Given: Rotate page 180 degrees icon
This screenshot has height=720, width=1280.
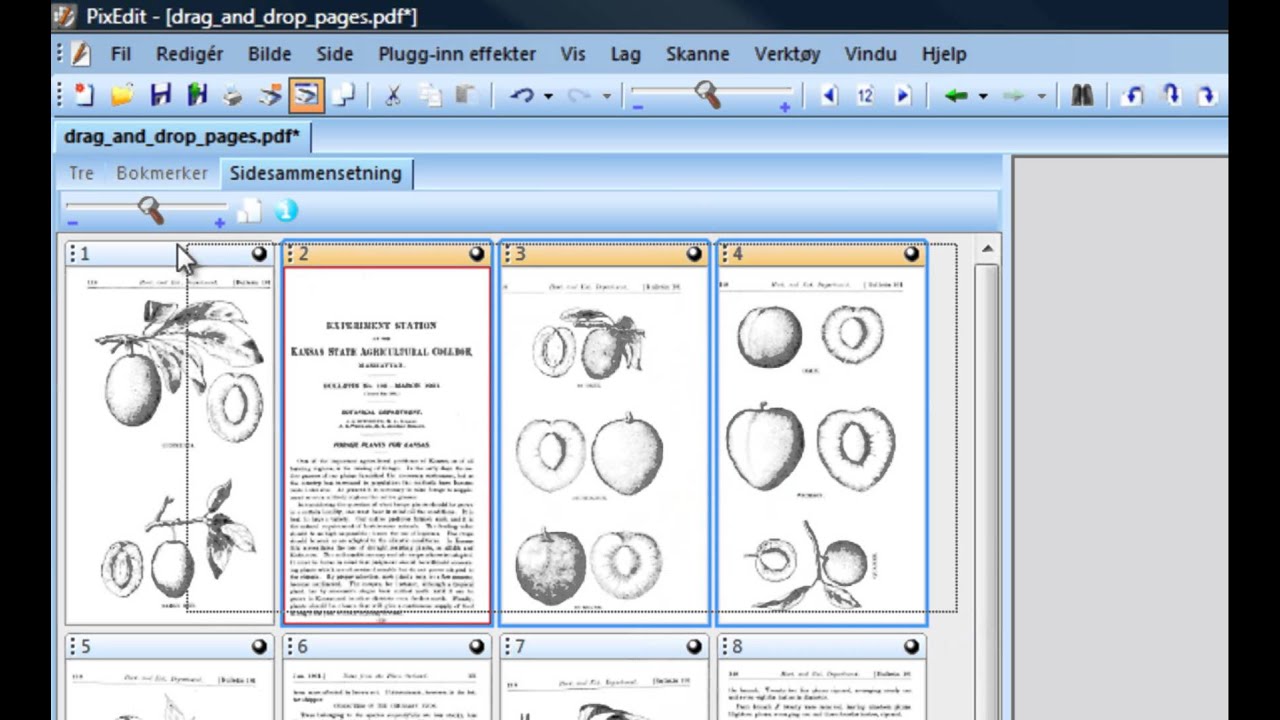Looking at the screenshot, I should [x=1170, y=96].
